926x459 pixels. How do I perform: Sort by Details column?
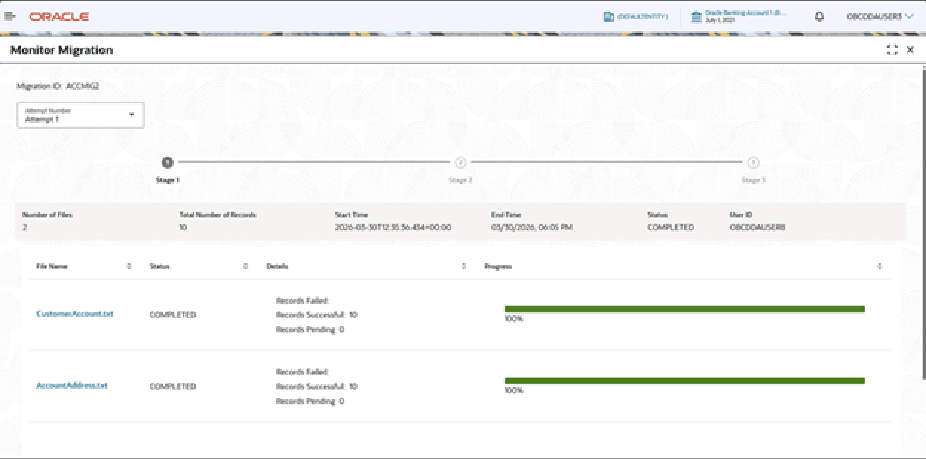click(464, 266)
